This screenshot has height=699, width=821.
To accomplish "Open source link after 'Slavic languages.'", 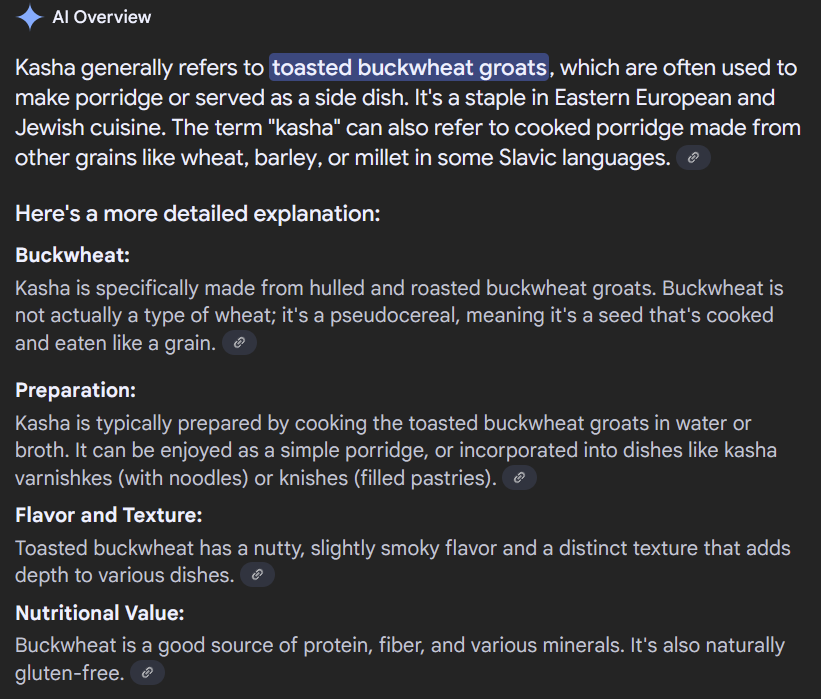I will coord(693,158).
